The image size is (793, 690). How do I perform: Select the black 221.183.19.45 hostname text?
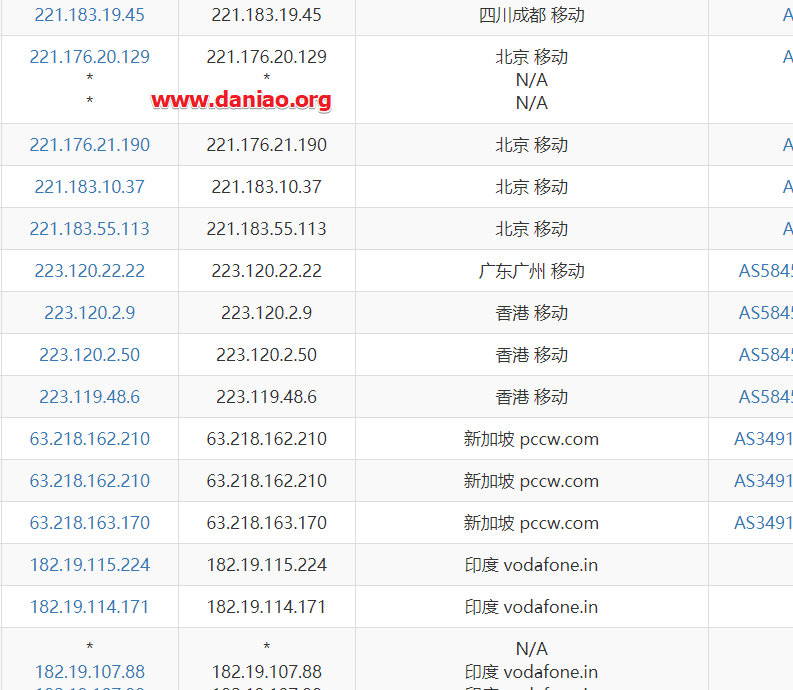pyautogui.click(x=267, y=15)
